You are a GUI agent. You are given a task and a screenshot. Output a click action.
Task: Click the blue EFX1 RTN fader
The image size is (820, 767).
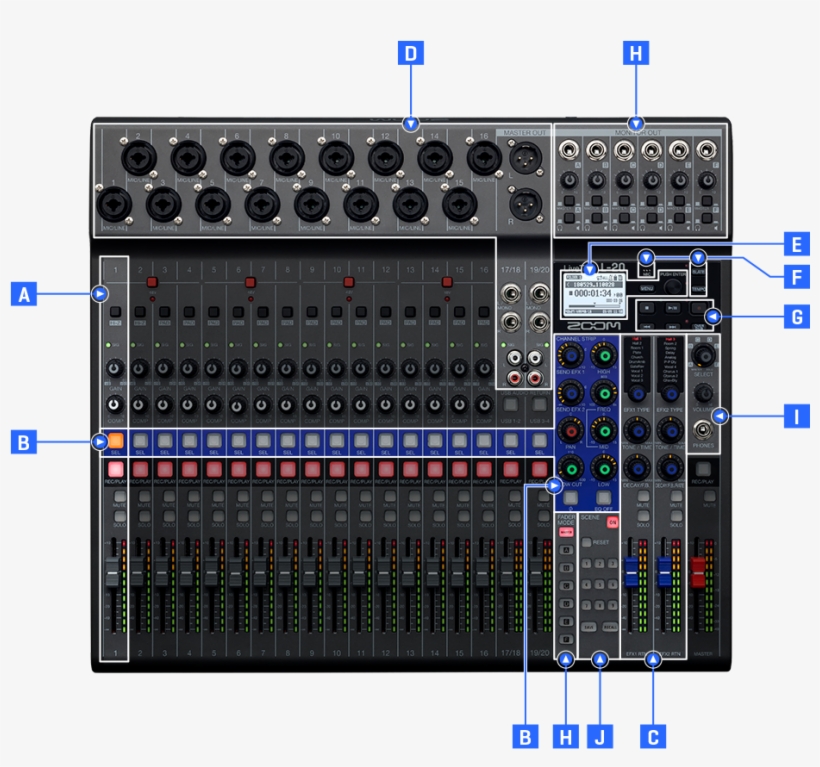632,572
